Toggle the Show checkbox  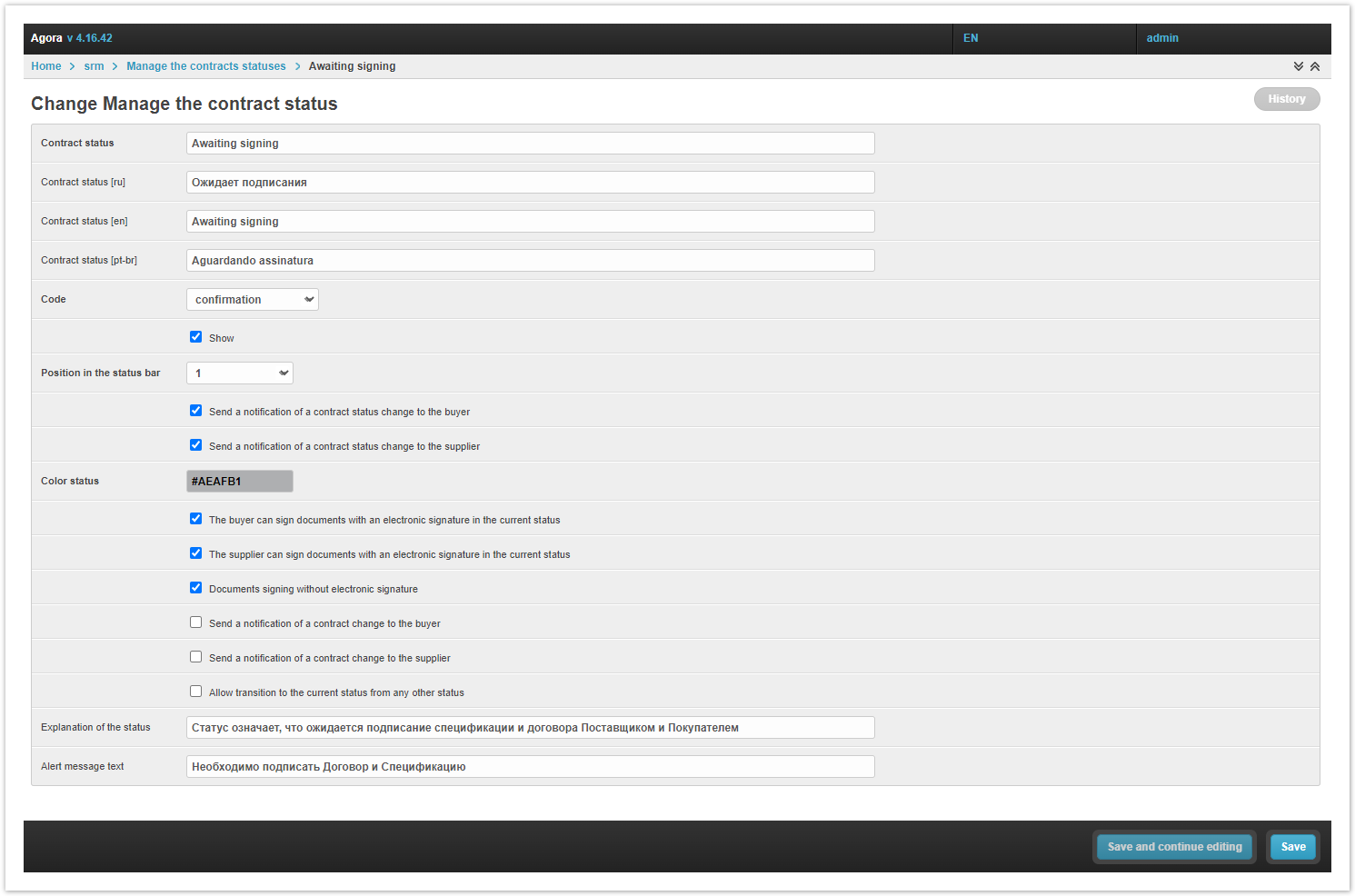(x=195, y=337)
